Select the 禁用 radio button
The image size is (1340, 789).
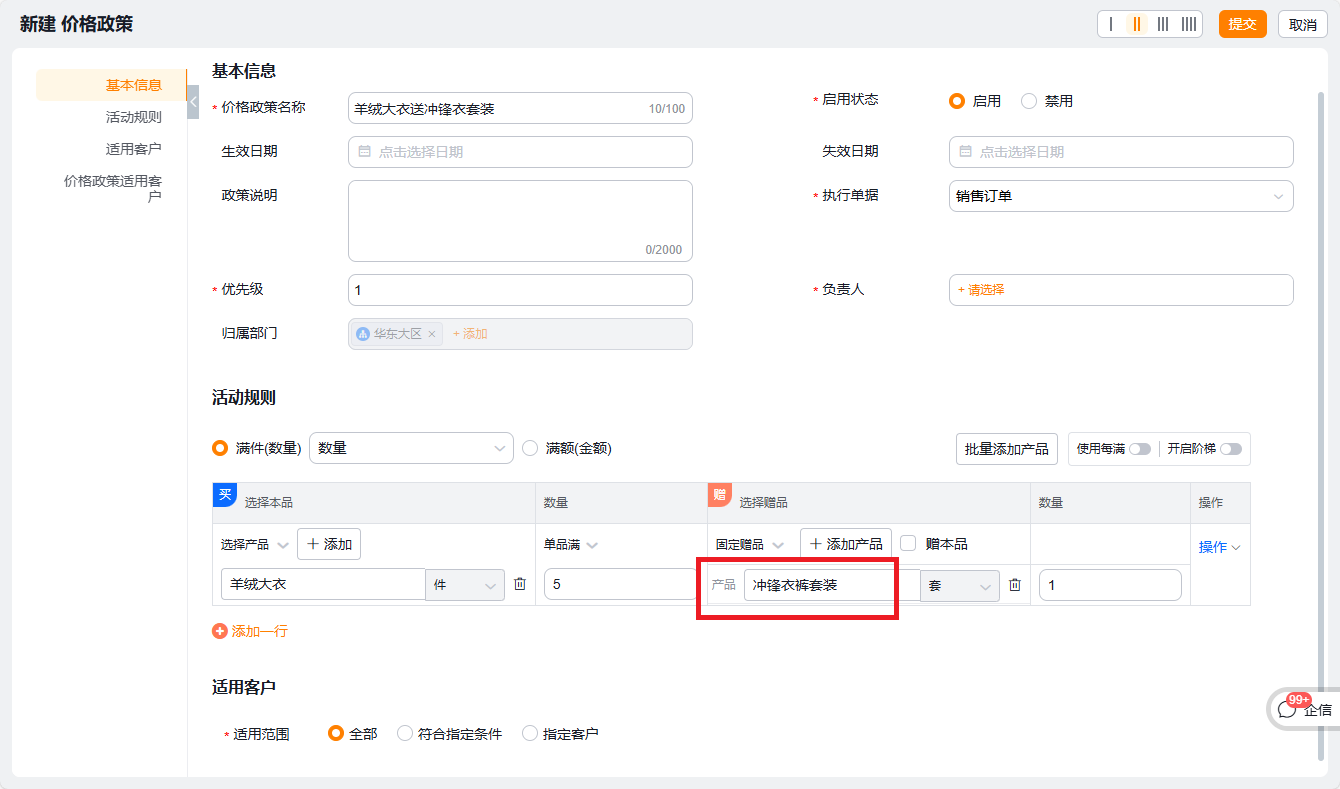click(1029, 101)
